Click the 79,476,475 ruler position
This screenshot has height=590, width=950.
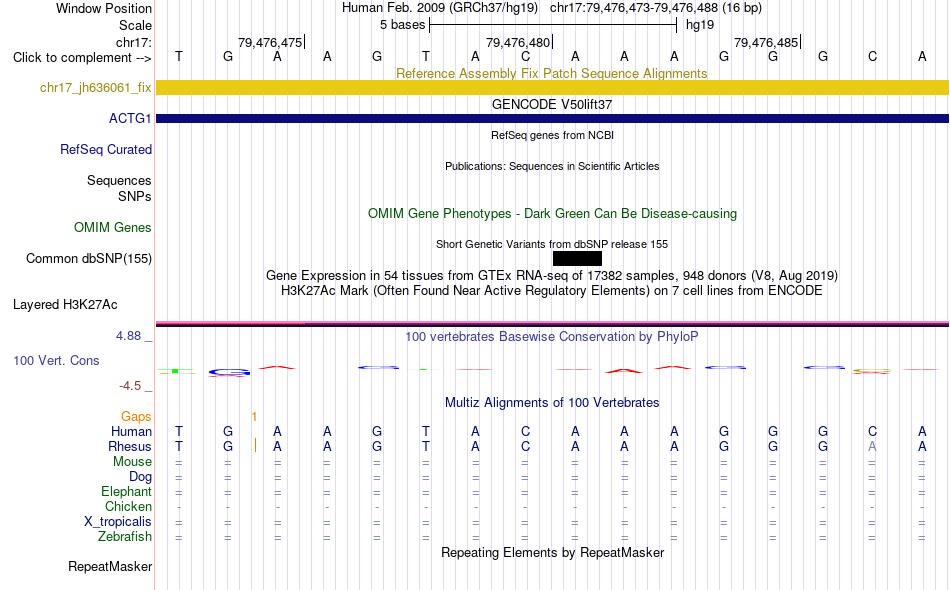pos(270,42)
